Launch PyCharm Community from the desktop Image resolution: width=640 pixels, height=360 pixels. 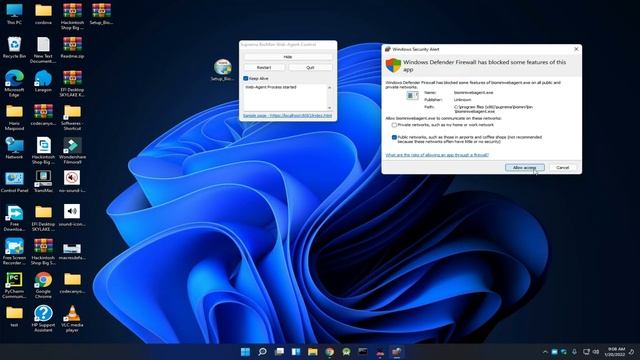click(14, 285)
